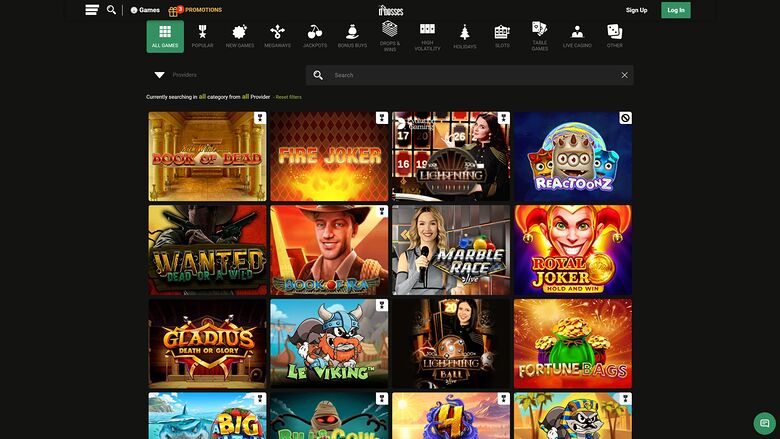Choose the Slots machine category
780x439 pixels.
[x=502, y=36]
